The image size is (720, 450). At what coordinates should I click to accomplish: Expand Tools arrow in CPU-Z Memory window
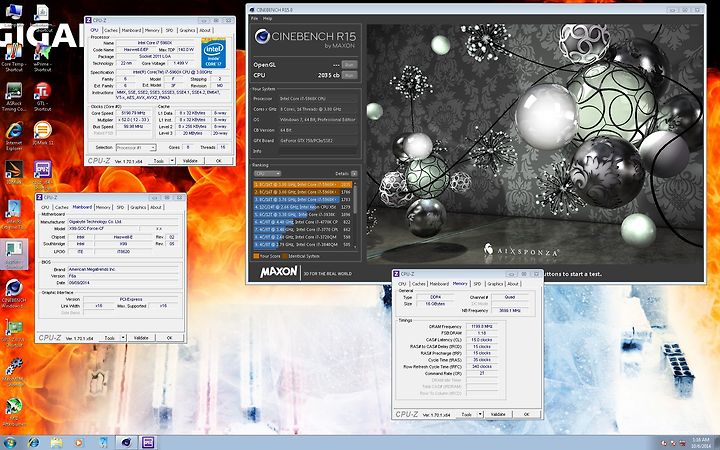click(x=480, y=414)
